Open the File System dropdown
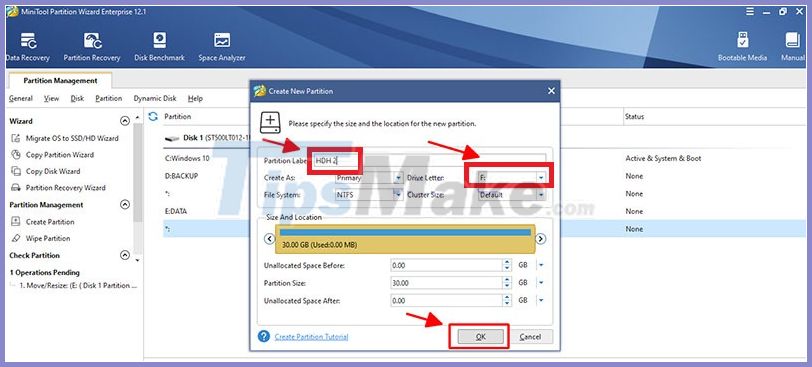Image resolution: width=812 pixels, height=367 pixels. pos(399,195)
